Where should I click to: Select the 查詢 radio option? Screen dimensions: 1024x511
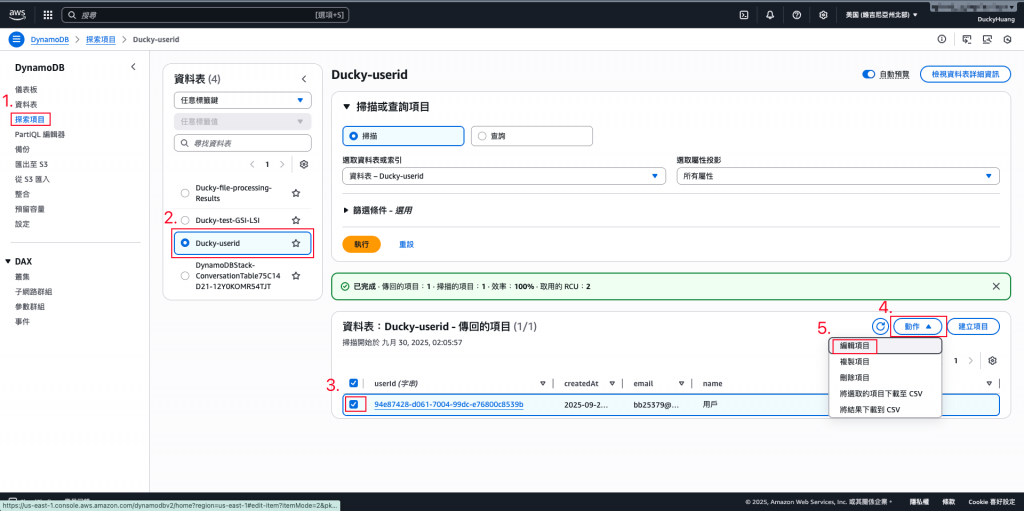(483, 136)
